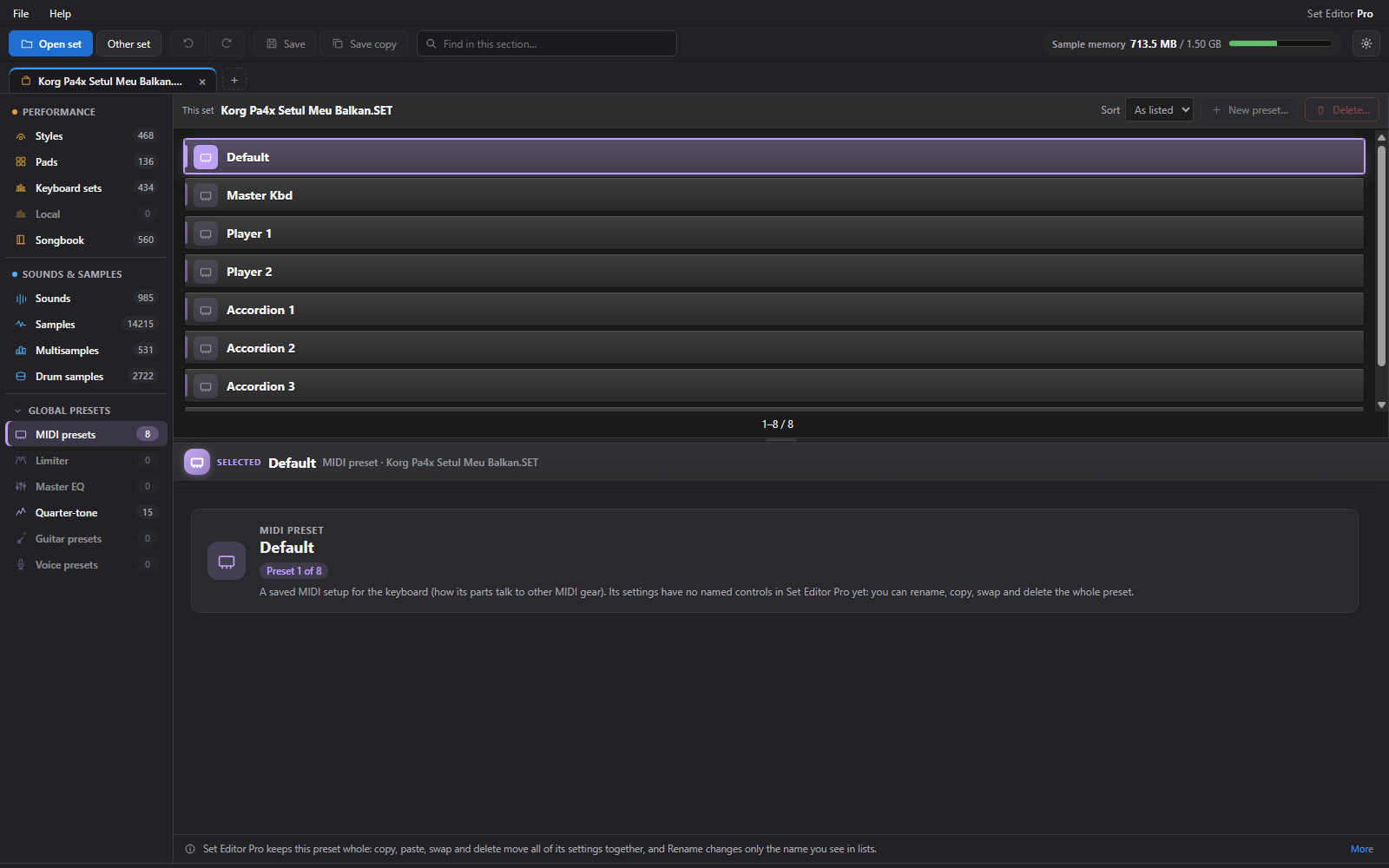Toggle the light/dark theme sun icon
1389x868 pixels.
[x=1366, y=43]
